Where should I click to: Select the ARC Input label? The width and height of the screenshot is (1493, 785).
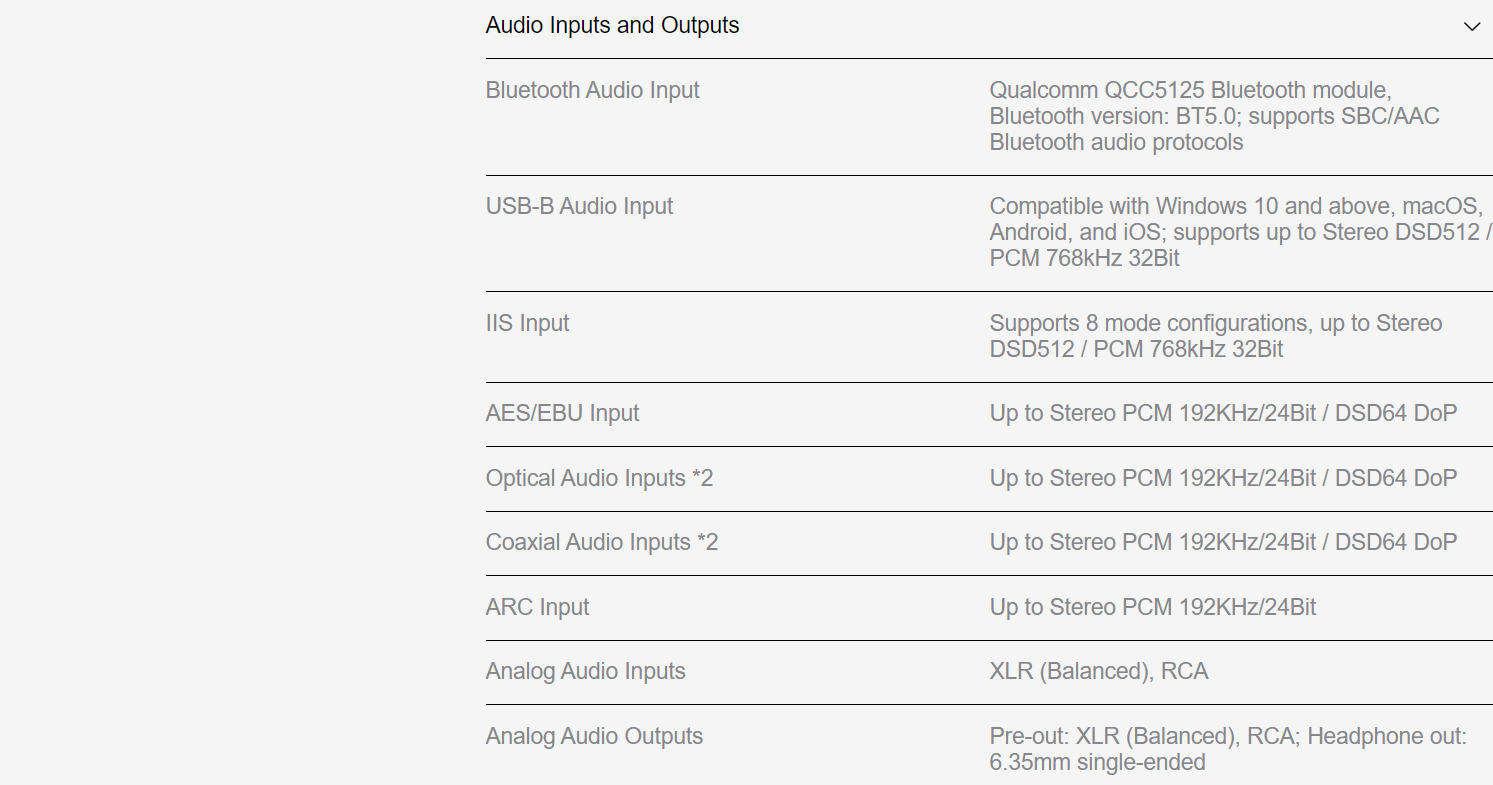537,607
